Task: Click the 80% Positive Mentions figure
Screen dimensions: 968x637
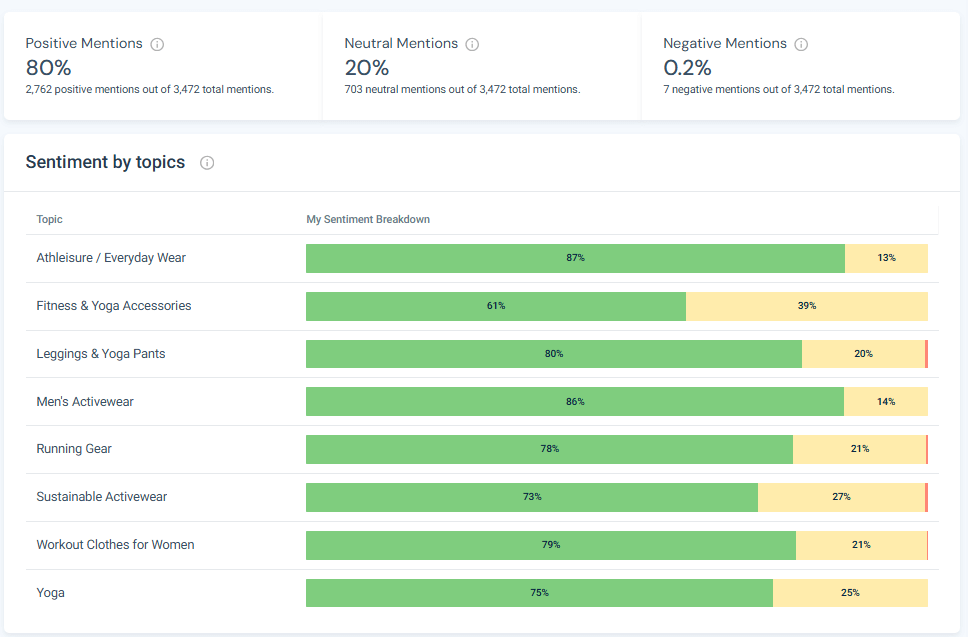Action: coord(47,68)
